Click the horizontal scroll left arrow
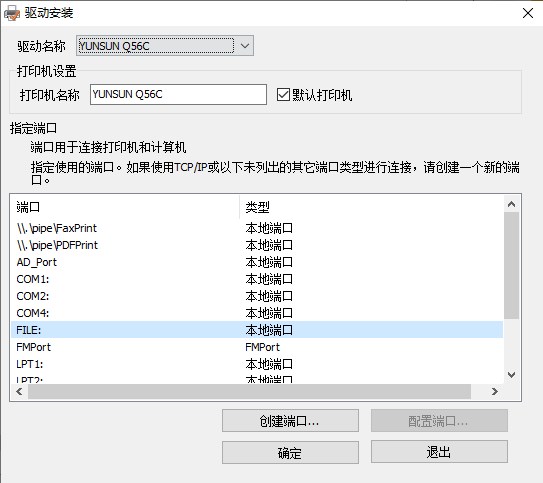The height and width of the screenshot is (483, 543). [x=19, y=392]
